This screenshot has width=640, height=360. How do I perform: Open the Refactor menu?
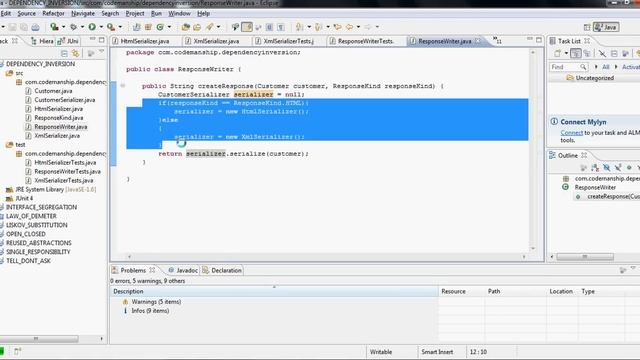53,13
